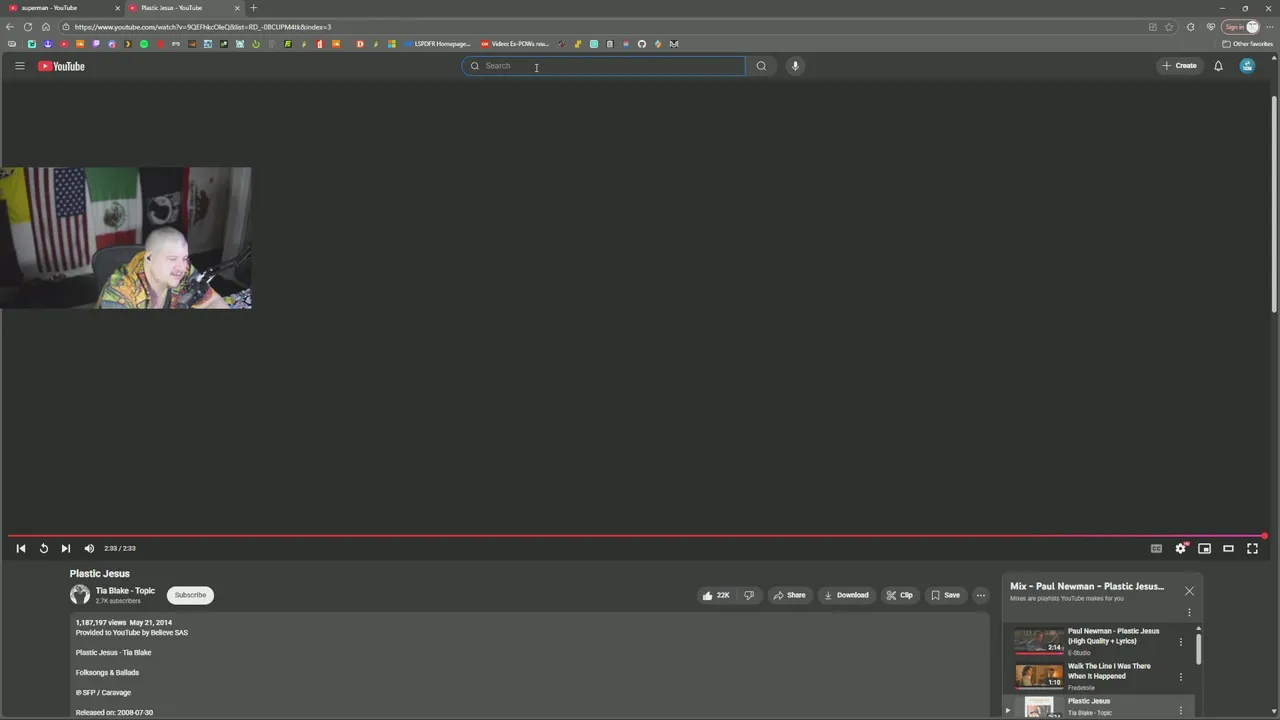Screen dimensions: 1280x720
Task: Share the Plastic Jesus video
Action: click(x=789, y=595)
